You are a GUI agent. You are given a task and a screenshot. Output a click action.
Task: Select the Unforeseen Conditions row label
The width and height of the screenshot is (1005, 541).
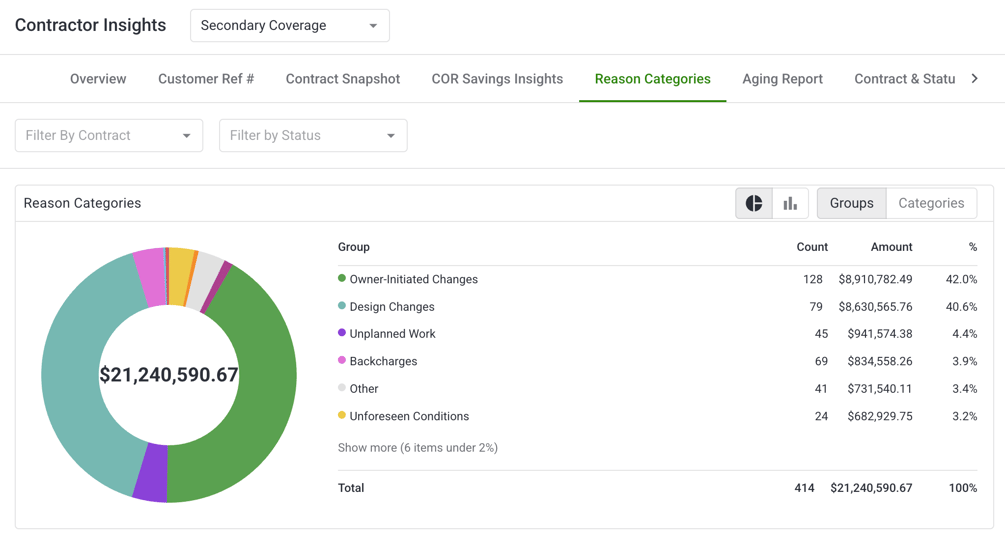point(409,417)
